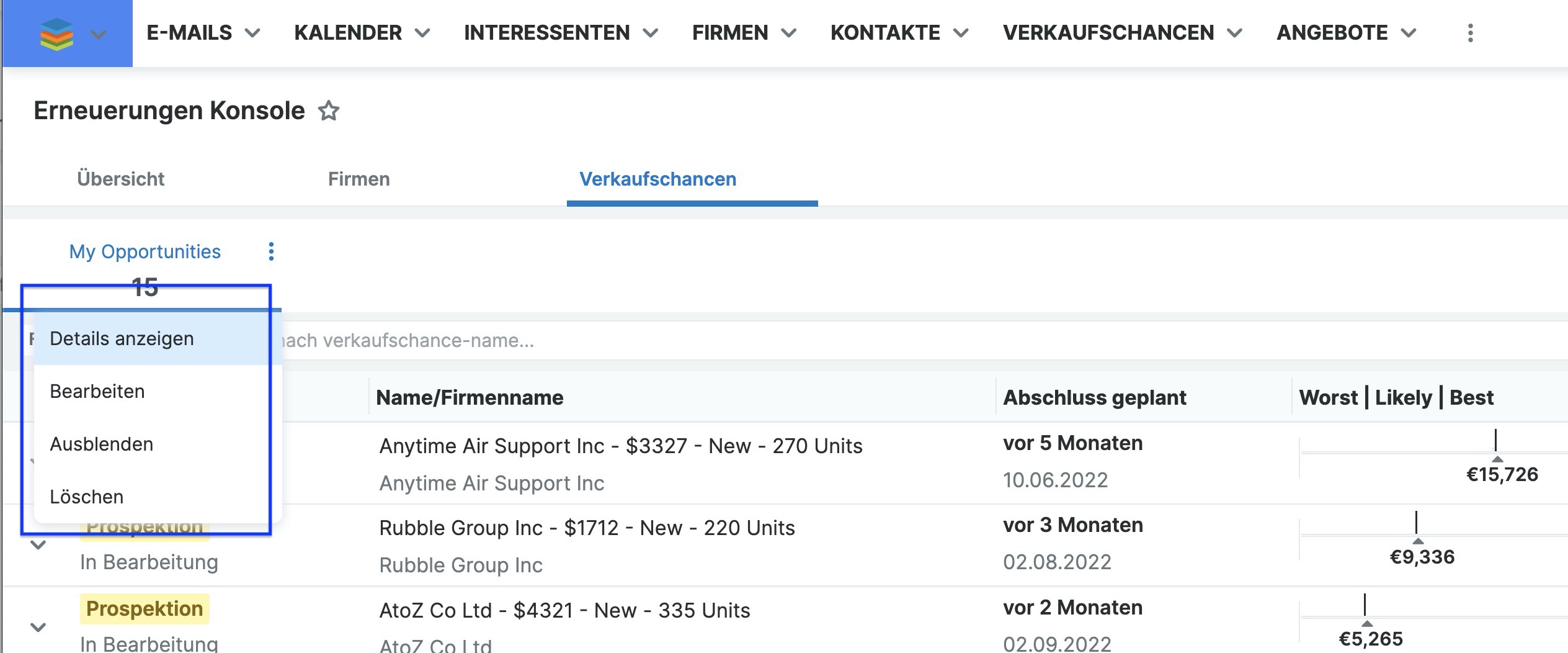
Task: Expand the E-MAILS dropdown arrow
Action: 252,33
